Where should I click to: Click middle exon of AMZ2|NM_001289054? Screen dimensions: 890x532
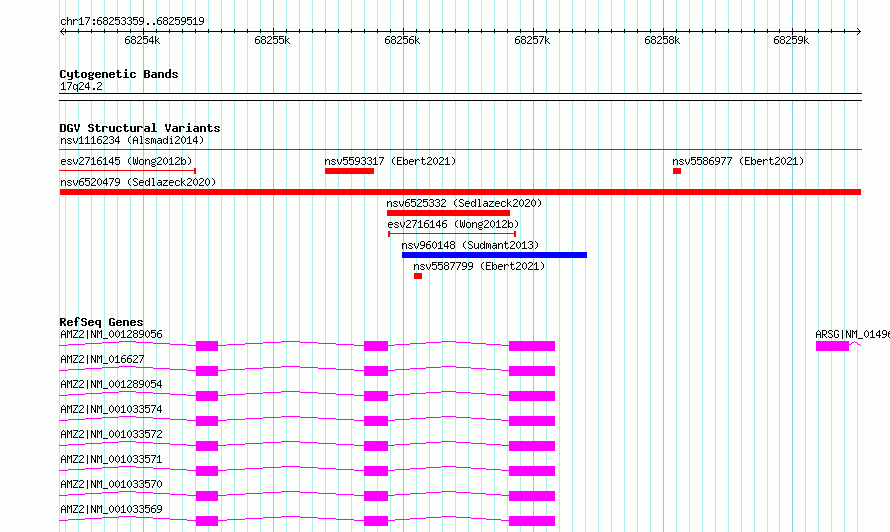click(x=376, y=396)
